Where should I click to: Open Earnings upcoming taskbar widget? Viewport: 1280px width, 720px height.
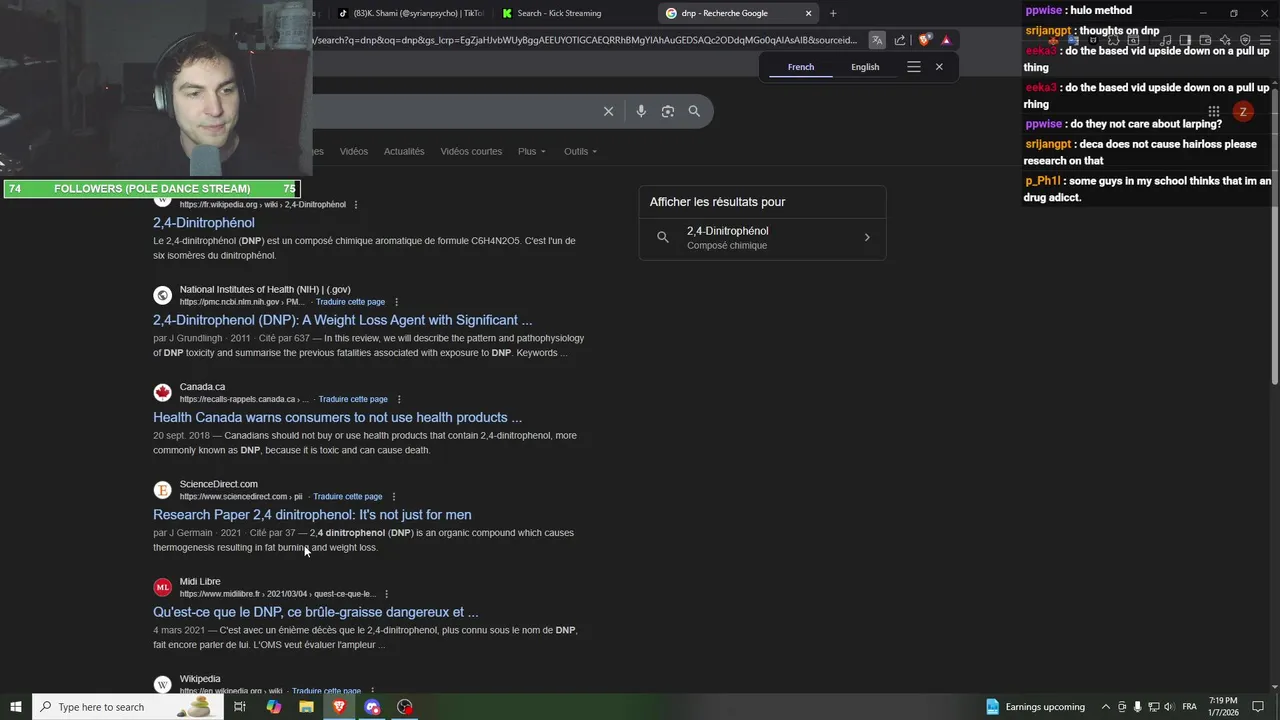tap(1035, 707)
